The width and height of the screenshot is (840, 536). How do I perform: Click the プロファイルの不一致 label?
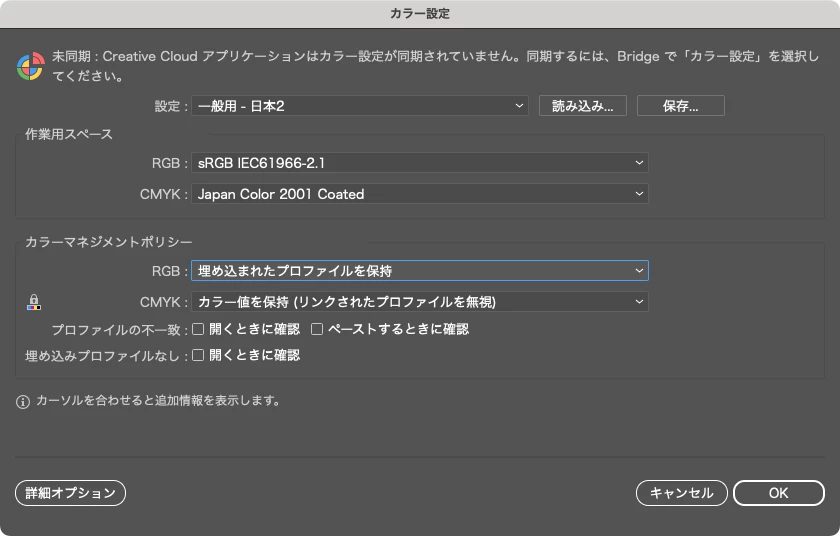117,329
